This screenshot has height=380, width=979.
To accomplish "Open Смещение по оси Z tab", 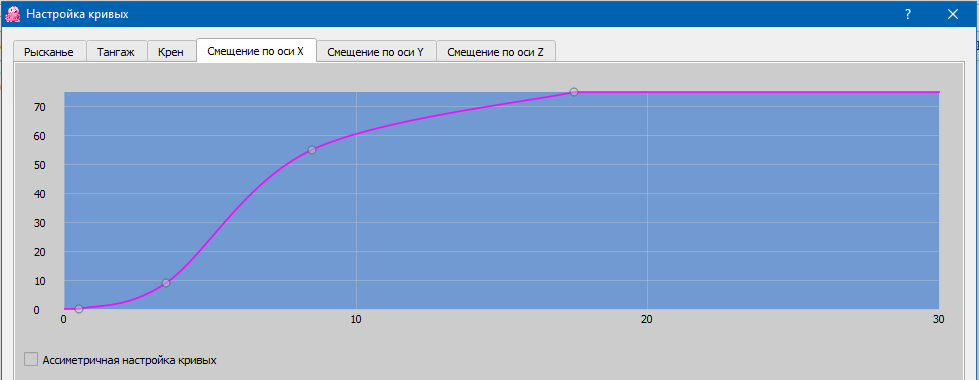I will [x=496, y=52].
